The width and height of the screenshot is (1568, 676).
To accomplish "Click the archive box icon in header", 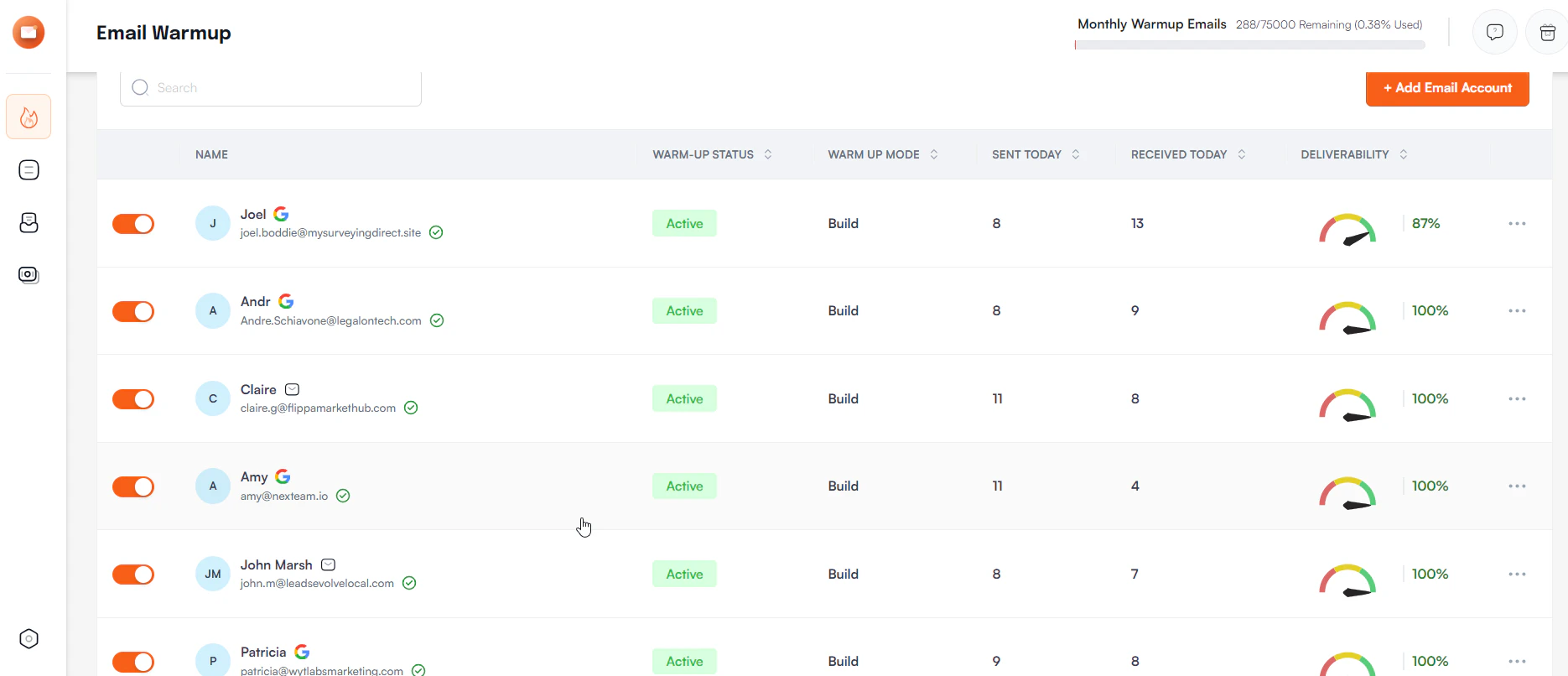I will tap(1547, 33).
